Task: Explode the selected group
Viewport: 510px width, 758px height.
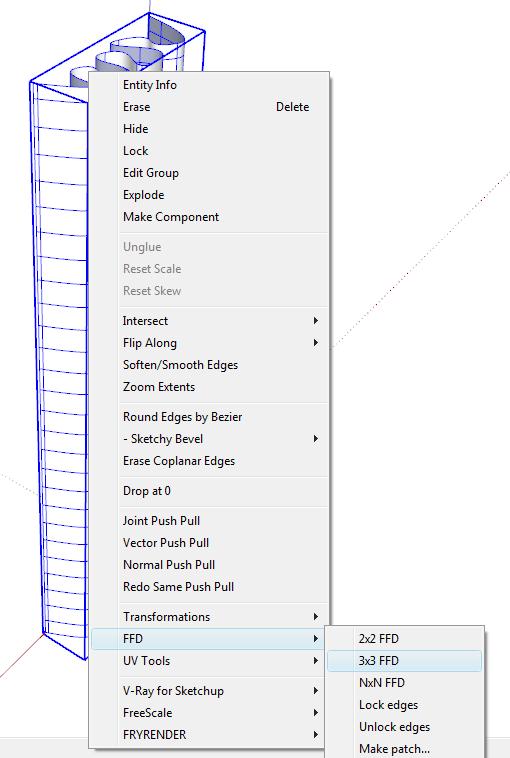Action: pyautogui.click(x=210, y=195)
